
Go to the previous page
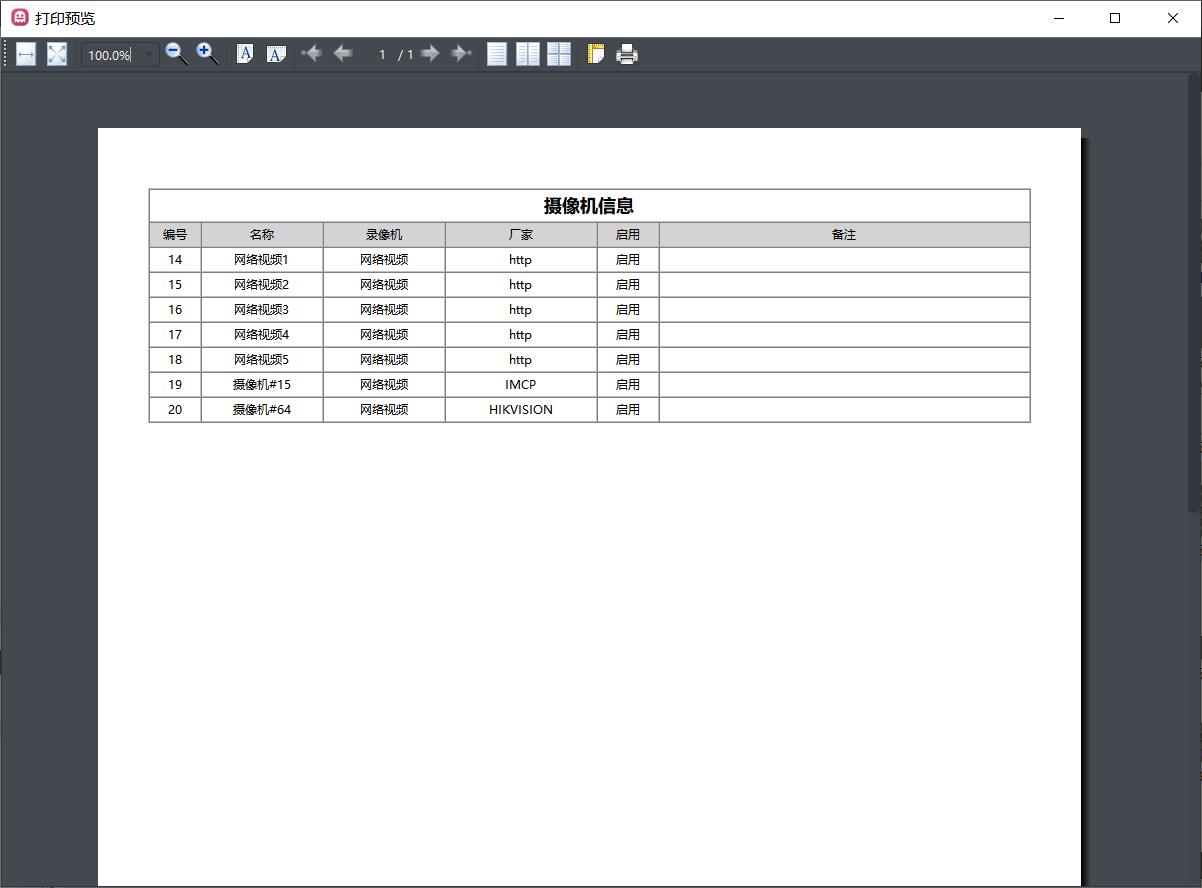click(343, 54)
